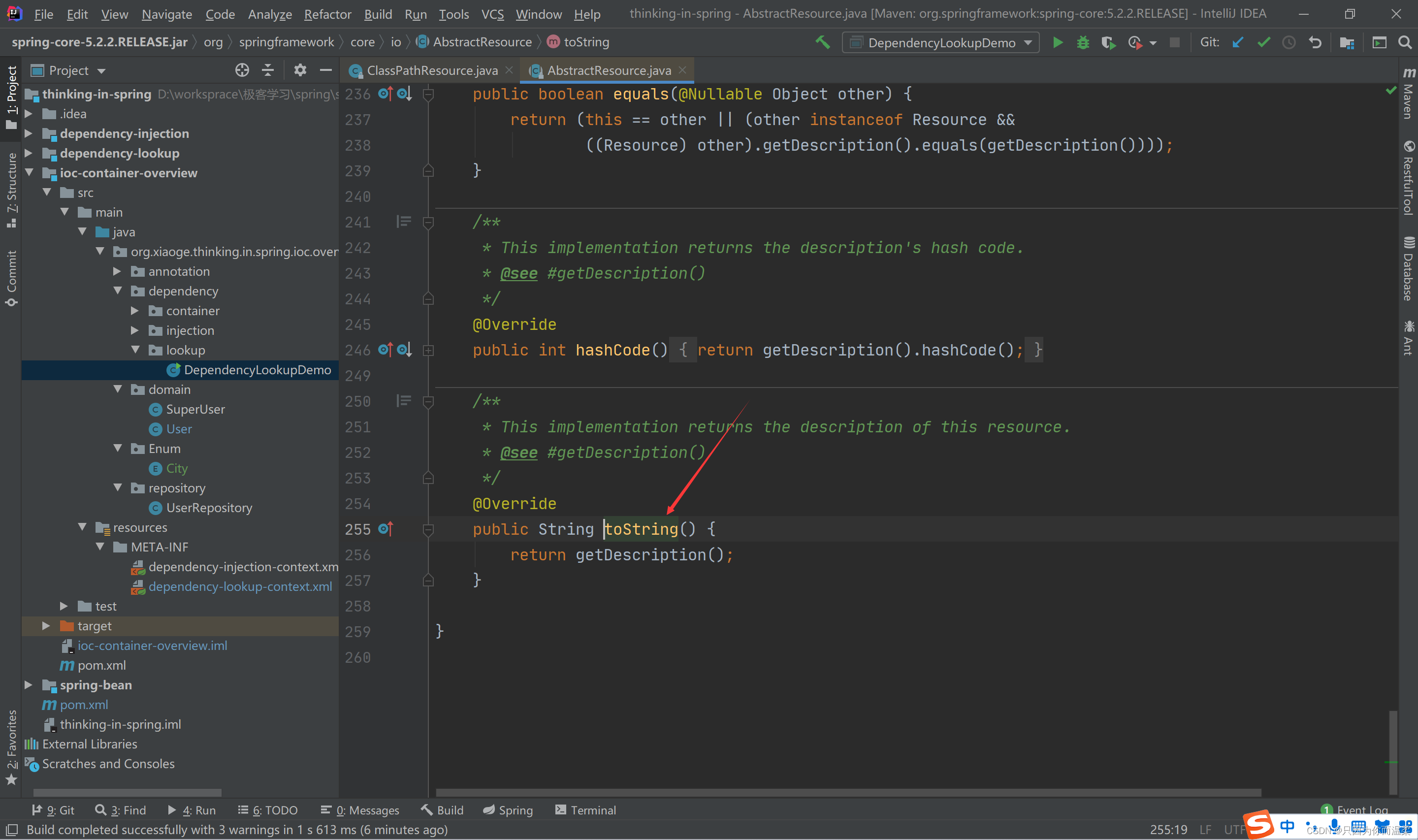
Task: Click the Git rollback icon
Action: (1315, 42)
